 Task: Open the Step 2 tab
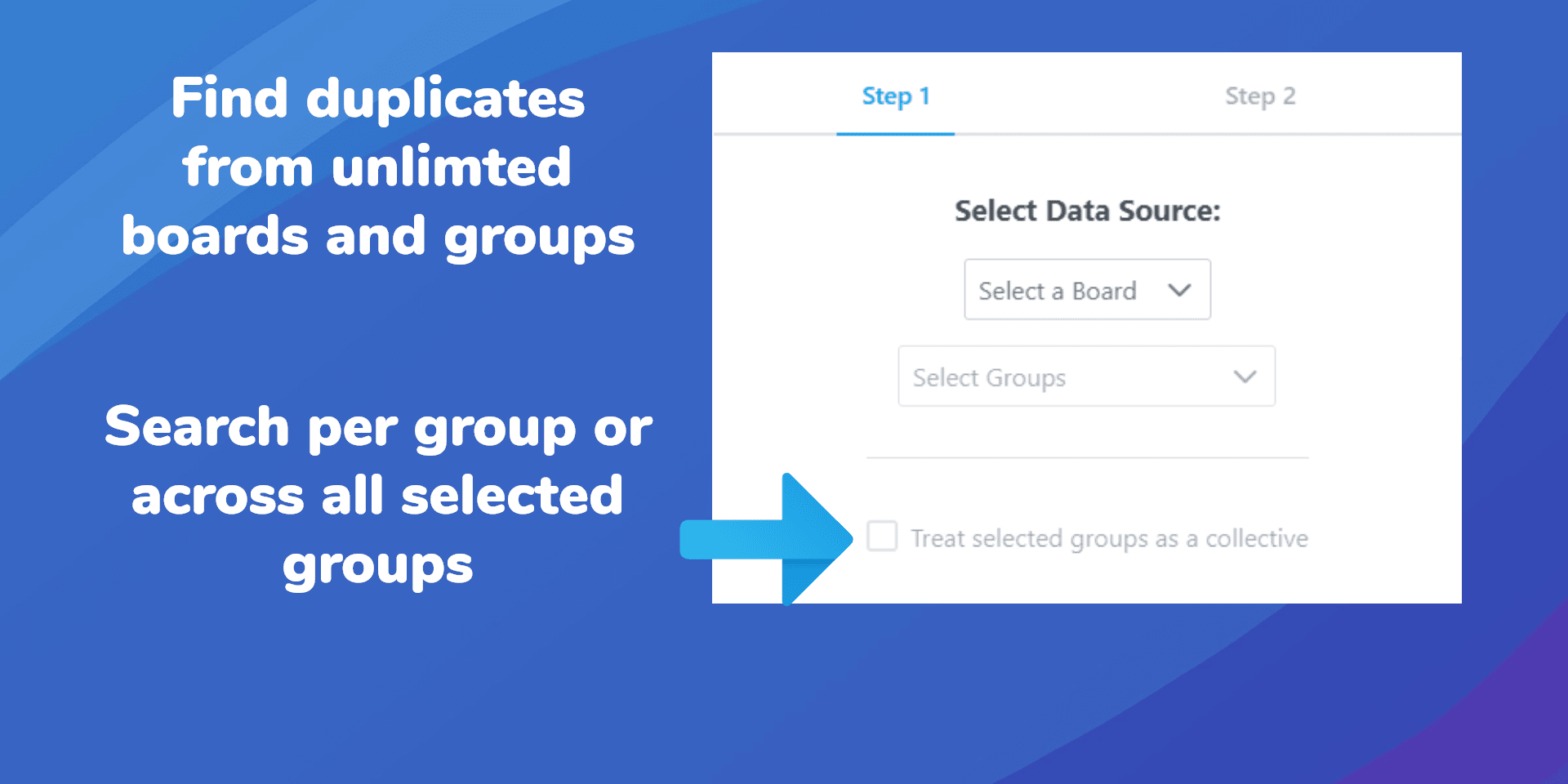pyautogui.click(x=1260, y=96)
